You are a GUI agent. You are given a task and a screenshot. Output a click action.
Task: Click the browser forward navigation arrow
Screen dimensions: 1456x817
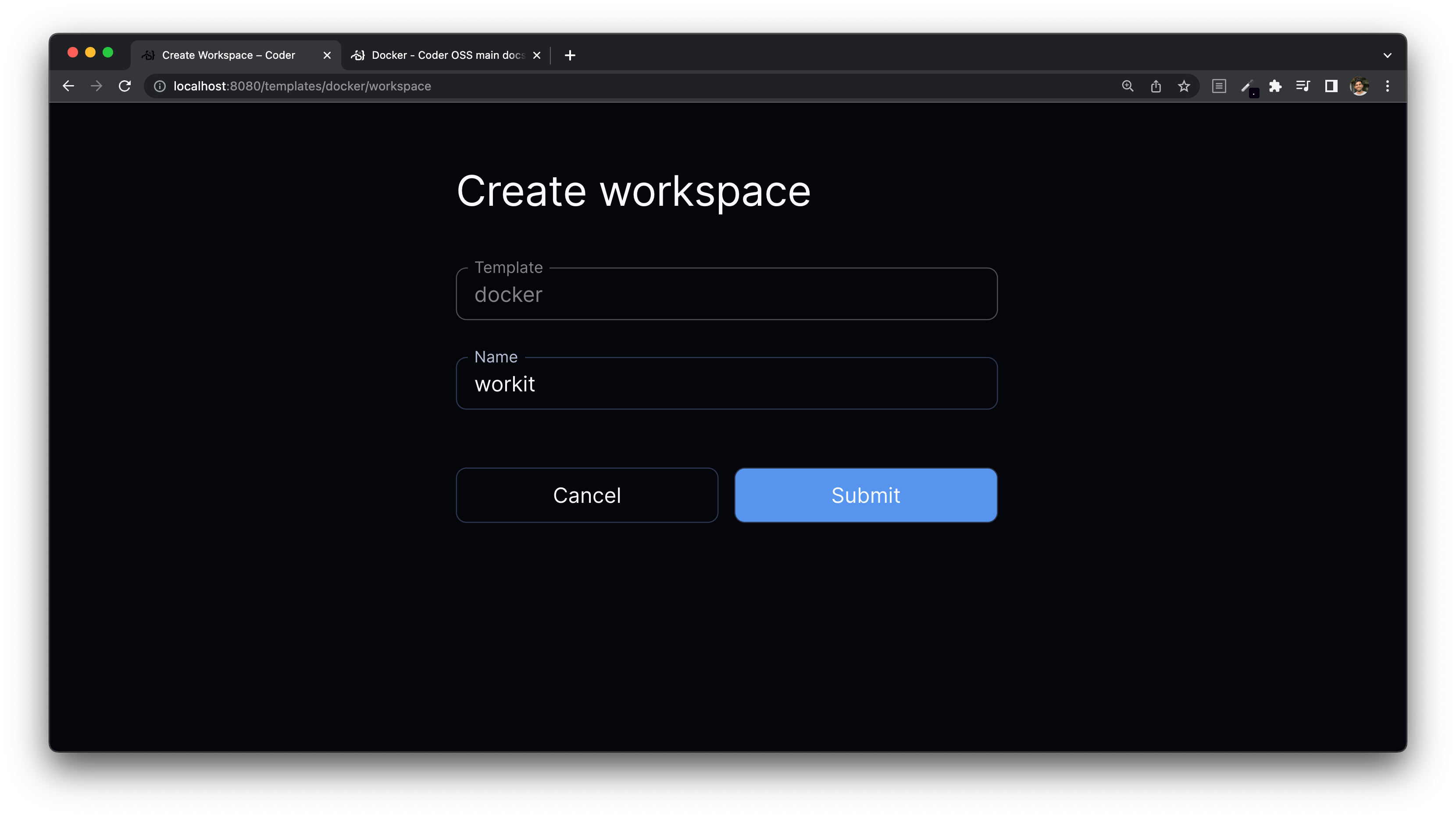pos(96,85)
